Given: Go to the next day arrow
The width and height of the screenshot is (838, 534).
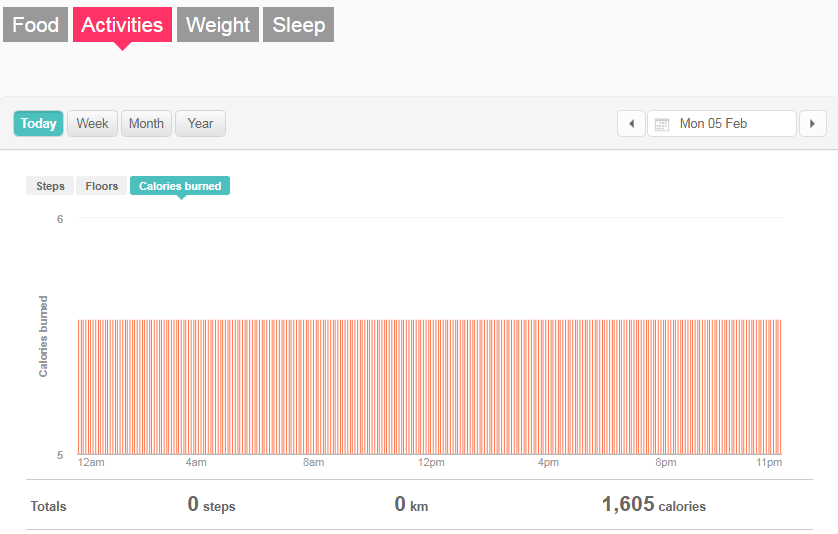Looking at the screenshot, I should coord(812,124).
